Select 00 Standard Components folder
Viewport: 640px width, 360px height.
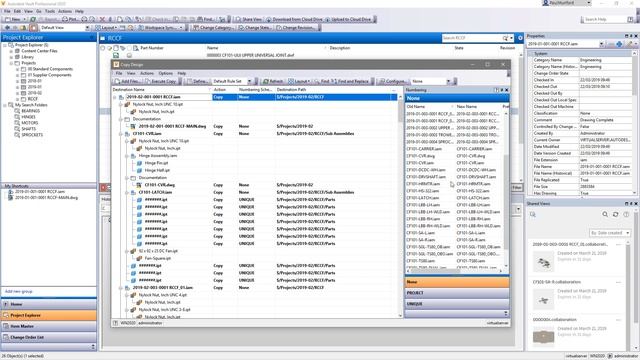[x=50, y=69]
